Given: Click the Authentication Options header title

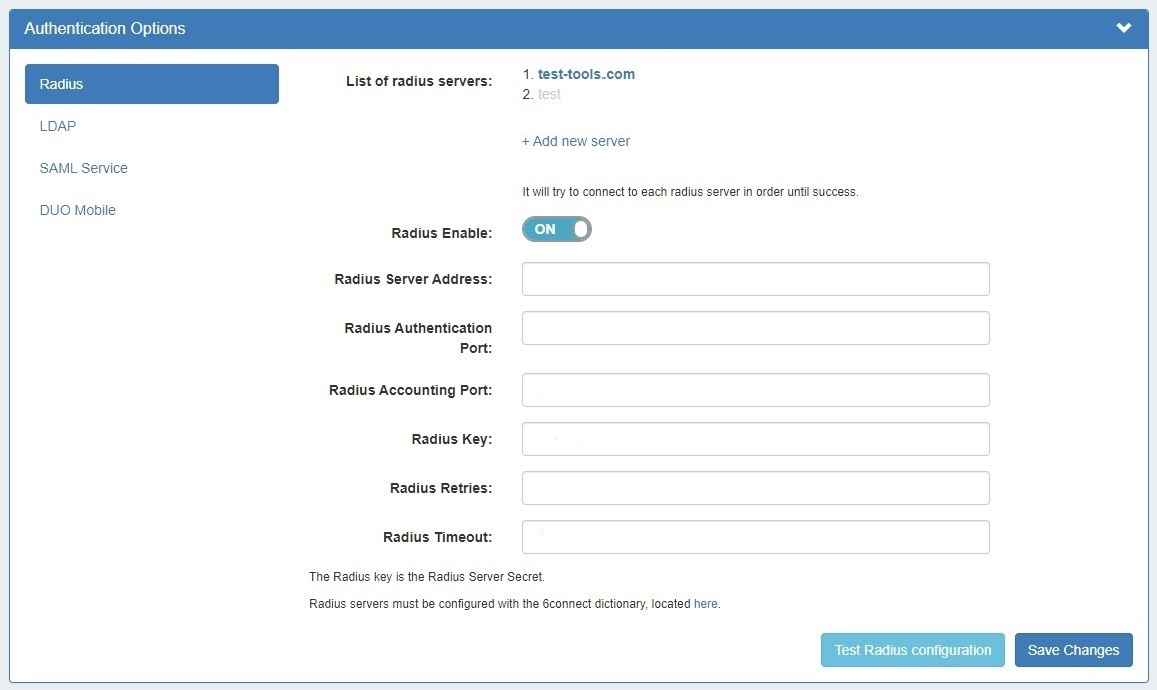Looking at the screenshot, I should 105,28.
